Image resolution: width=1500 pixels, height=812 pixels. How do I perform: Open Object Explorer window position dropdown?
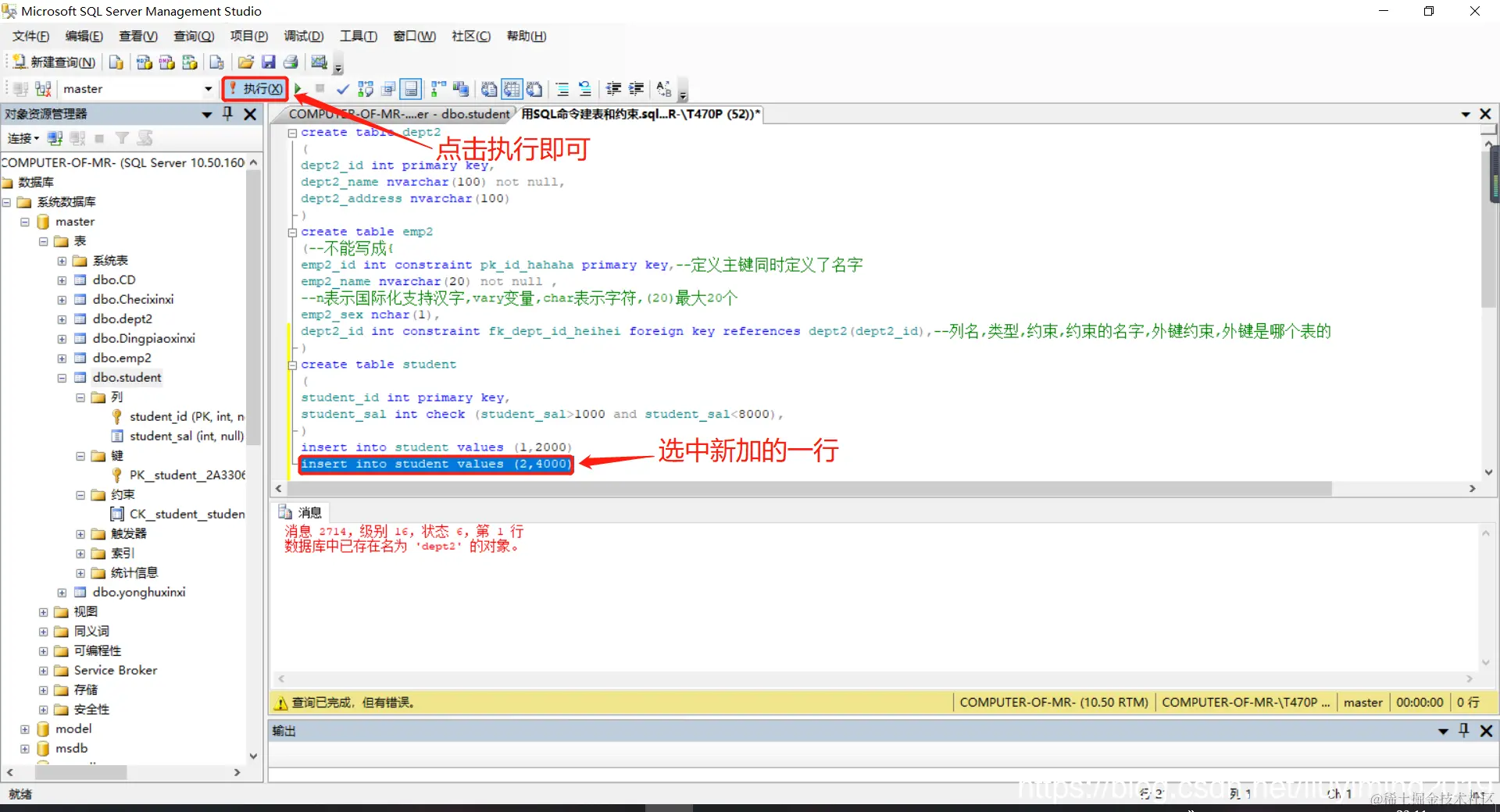click(207, 115)
